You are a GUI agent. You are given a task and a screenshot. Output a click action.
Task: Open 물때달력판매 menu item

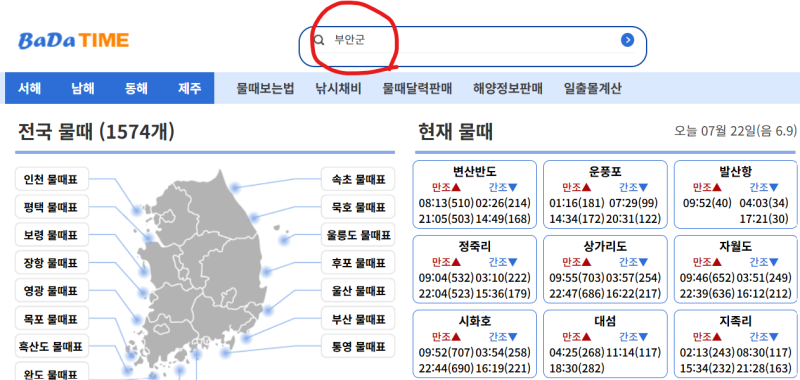[417, 88]
